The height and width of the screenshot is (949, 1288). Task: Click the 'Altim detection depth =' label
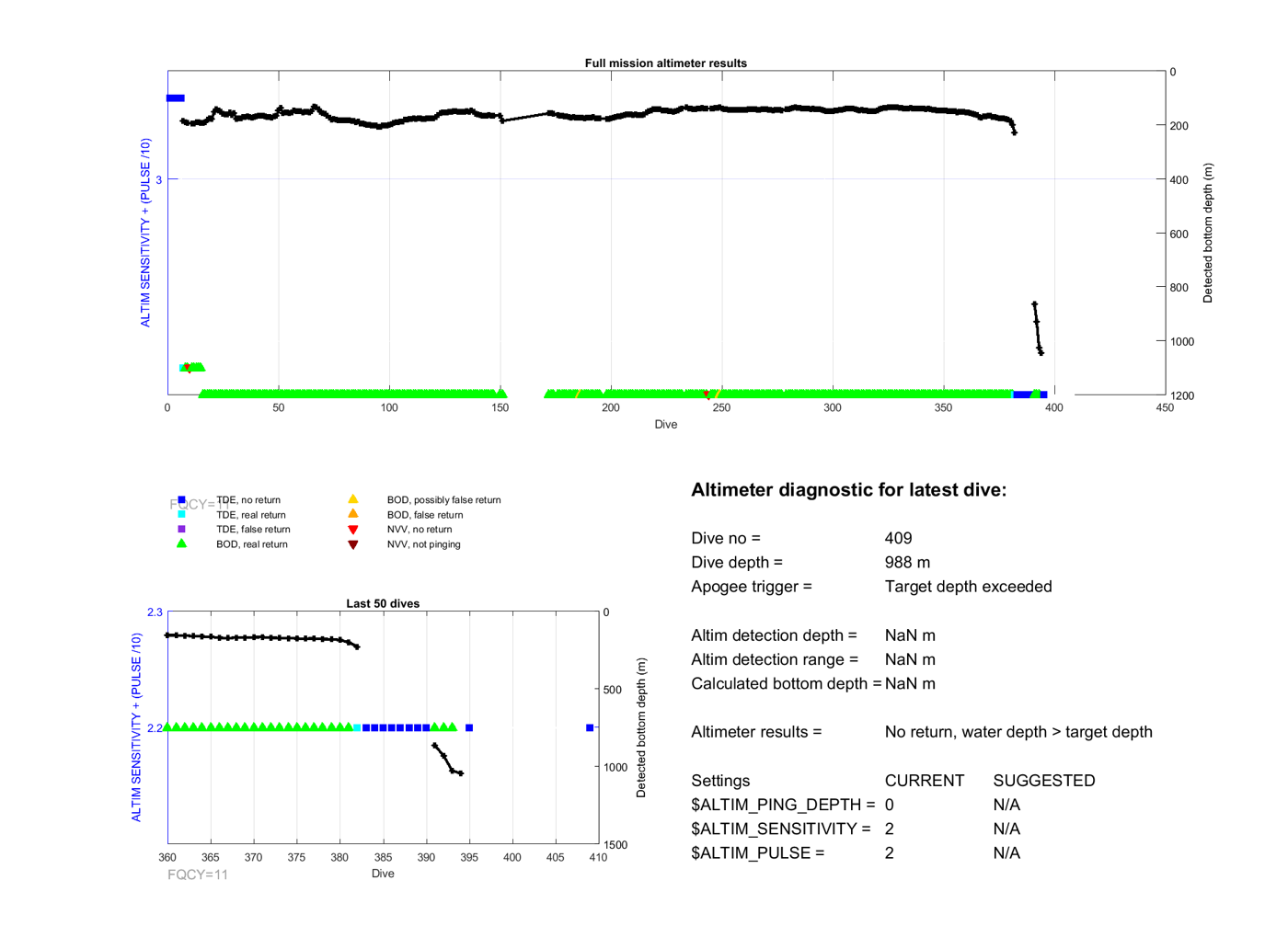pyautogui.click(x=774, y=635)
